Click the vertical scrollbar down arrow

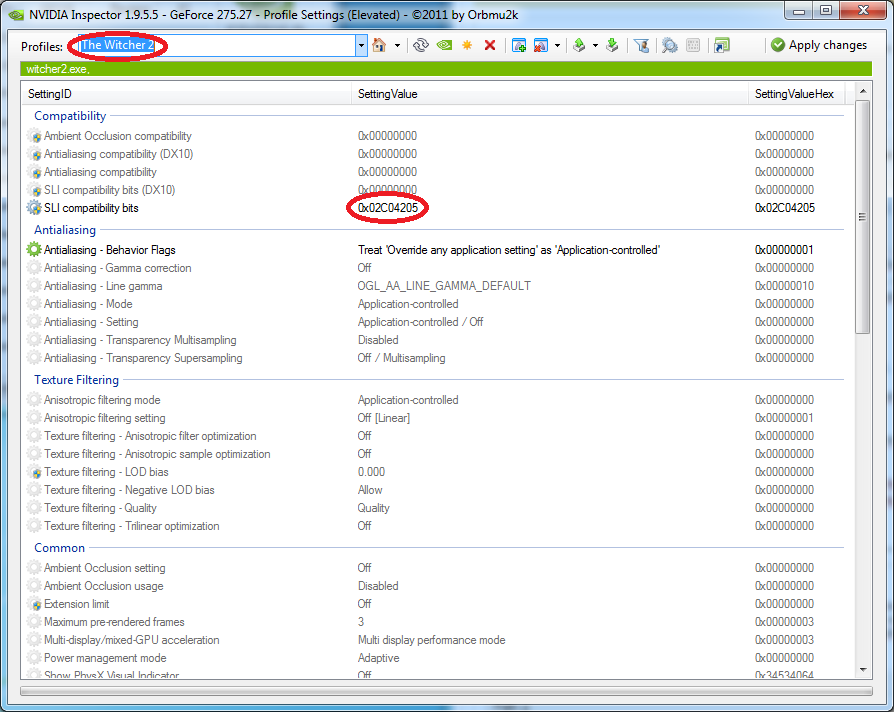pos(863,672)
